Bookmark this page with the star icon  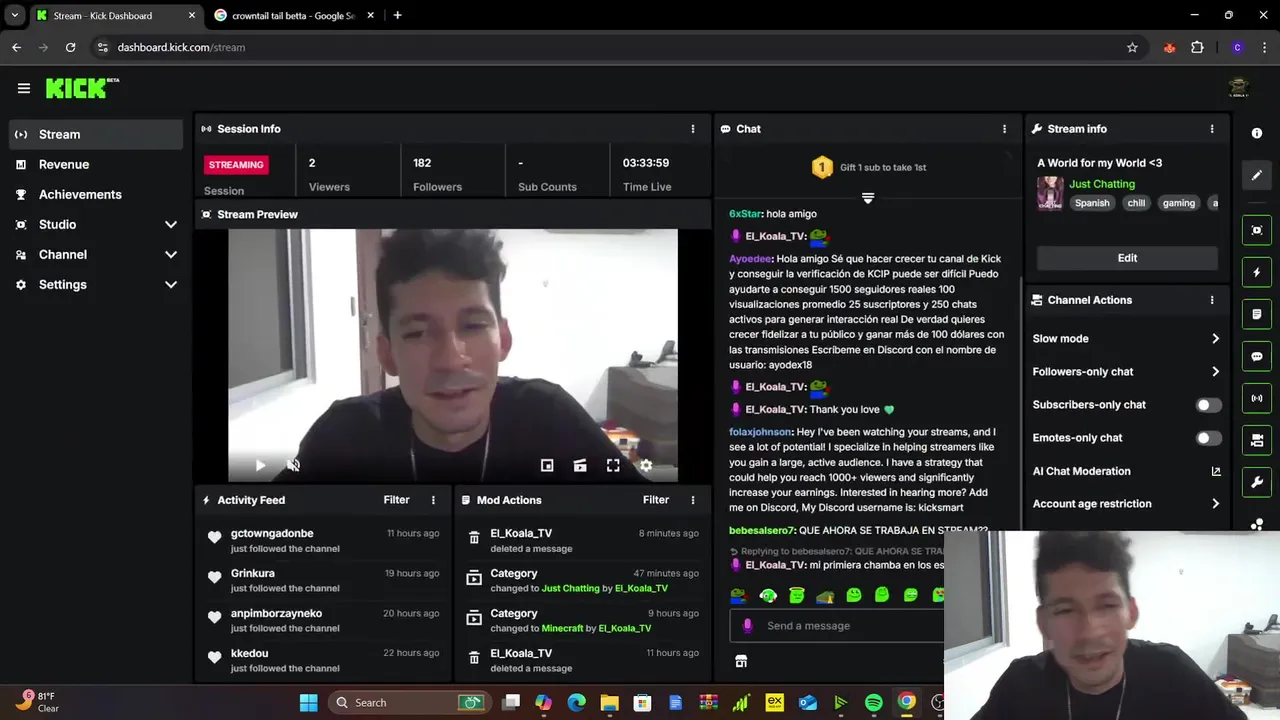point(1132,47)
